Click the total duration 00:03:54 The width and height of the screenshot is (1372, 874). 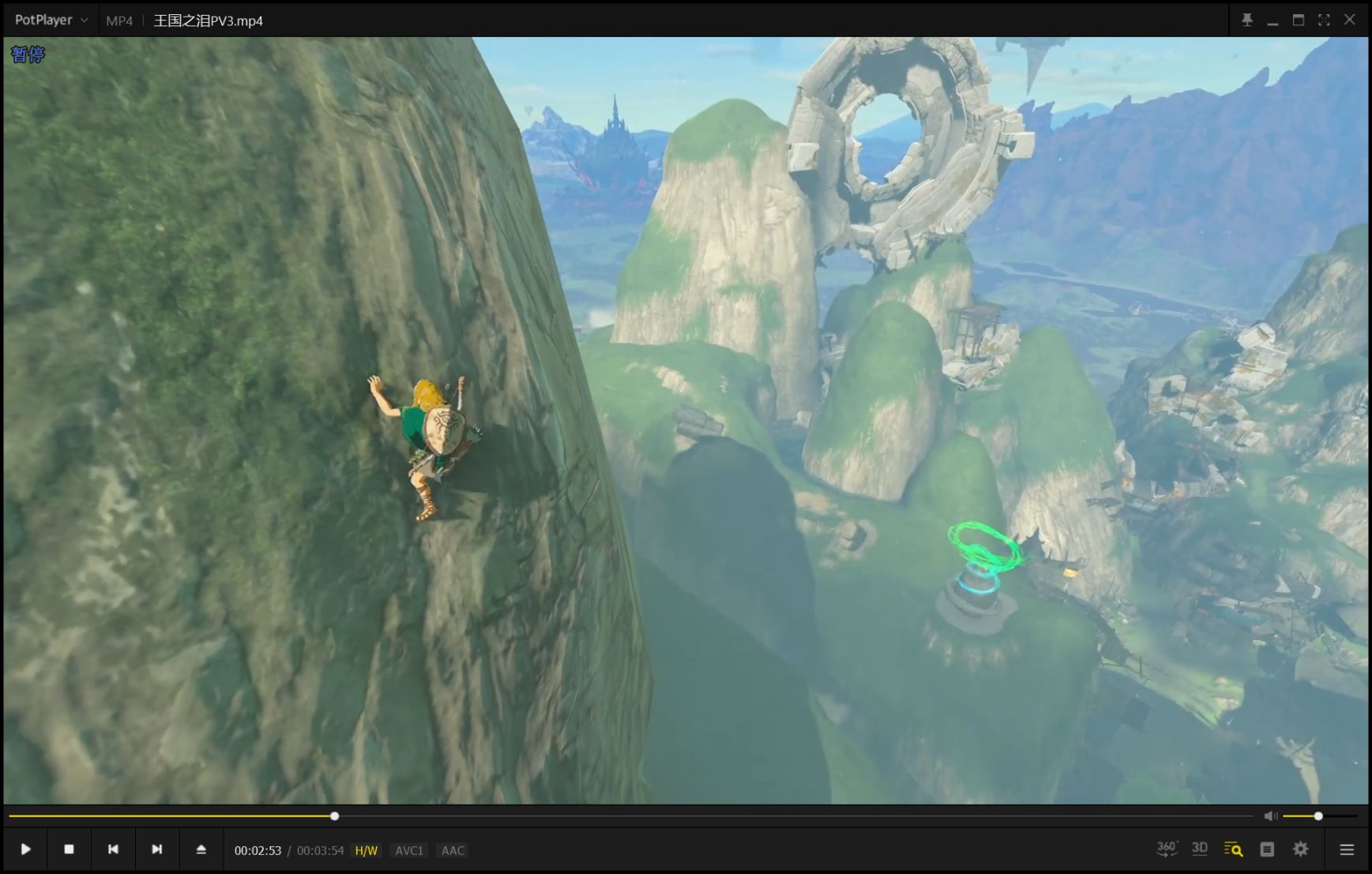click(x=320, y=850)
